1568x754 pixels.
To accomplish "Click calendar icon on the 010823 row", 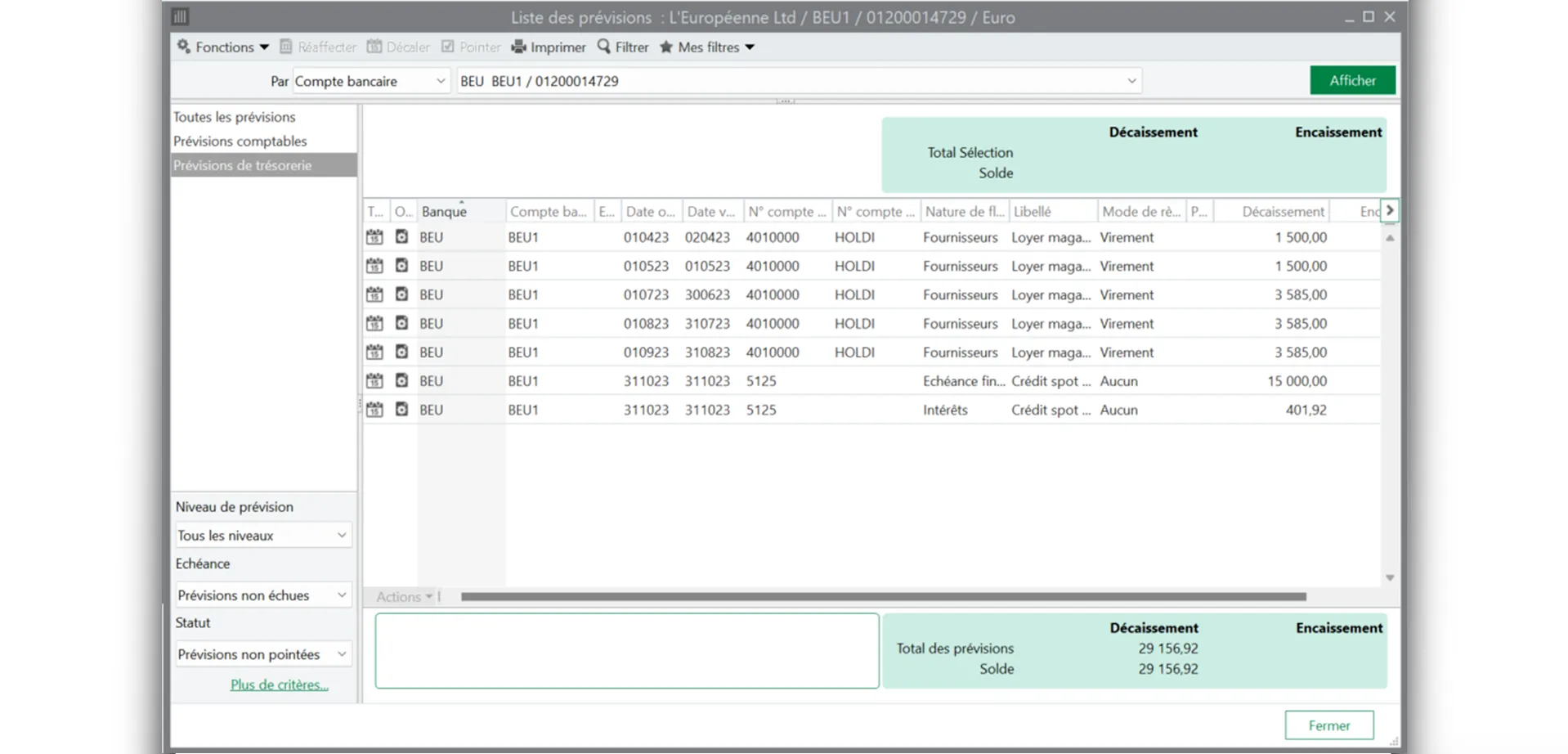I will point(374,323).
